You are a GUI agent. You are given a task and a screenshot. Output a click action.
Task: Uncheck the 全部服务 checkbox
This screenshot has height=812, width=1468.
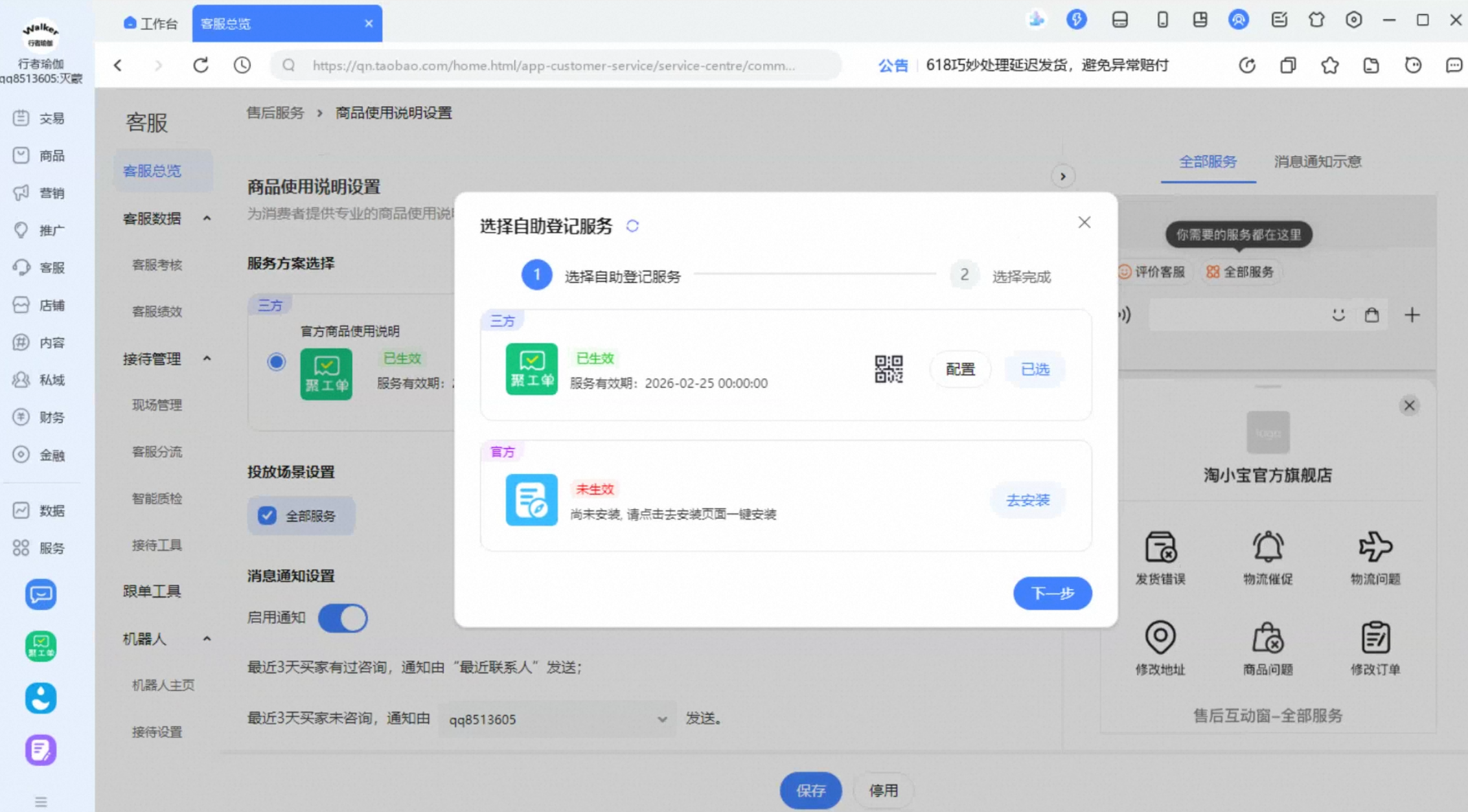coord(268,516)
